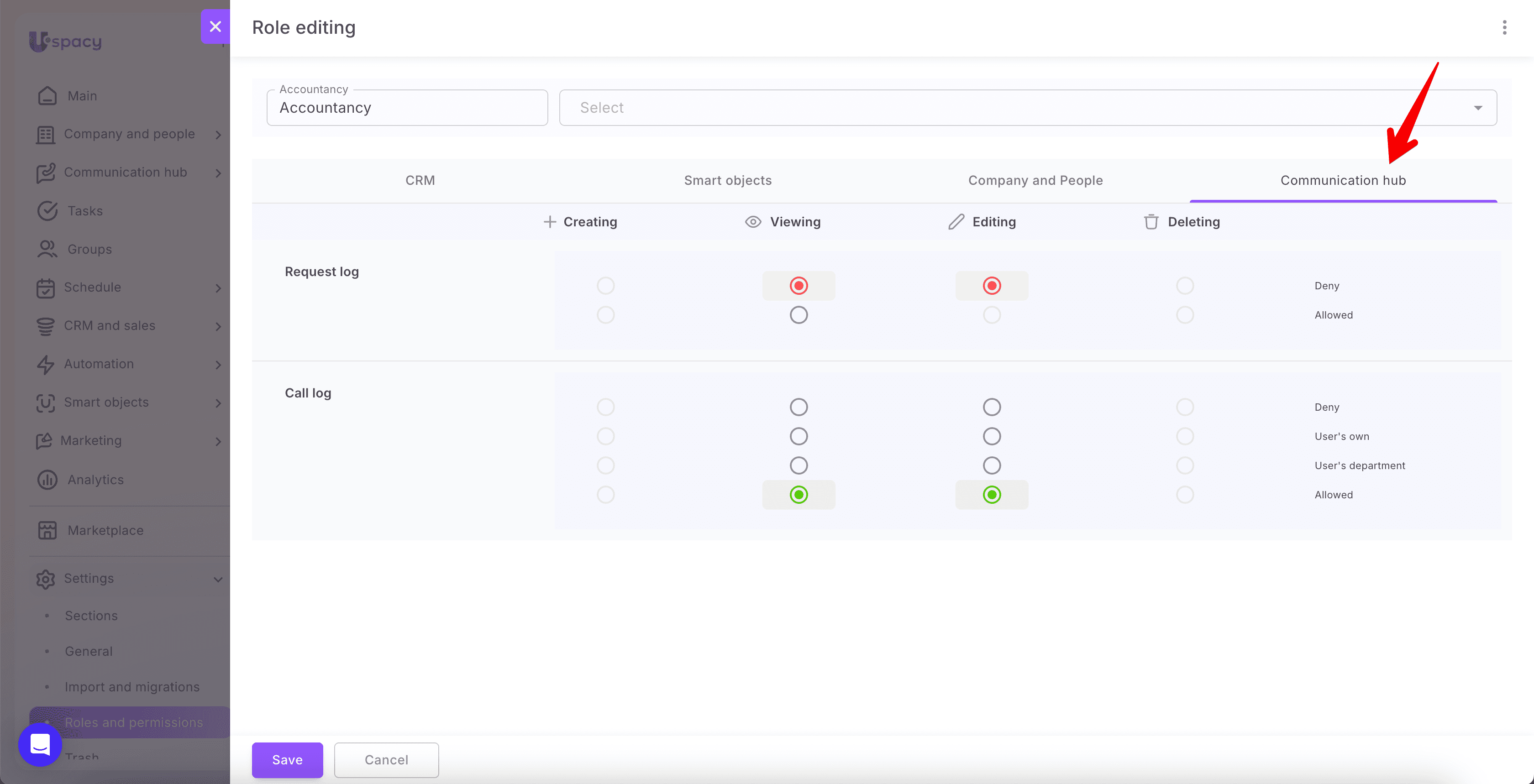Open General under Settings
Image resolution: width=1534 pixels, height=784 pixels.
(x=89, y=651)
